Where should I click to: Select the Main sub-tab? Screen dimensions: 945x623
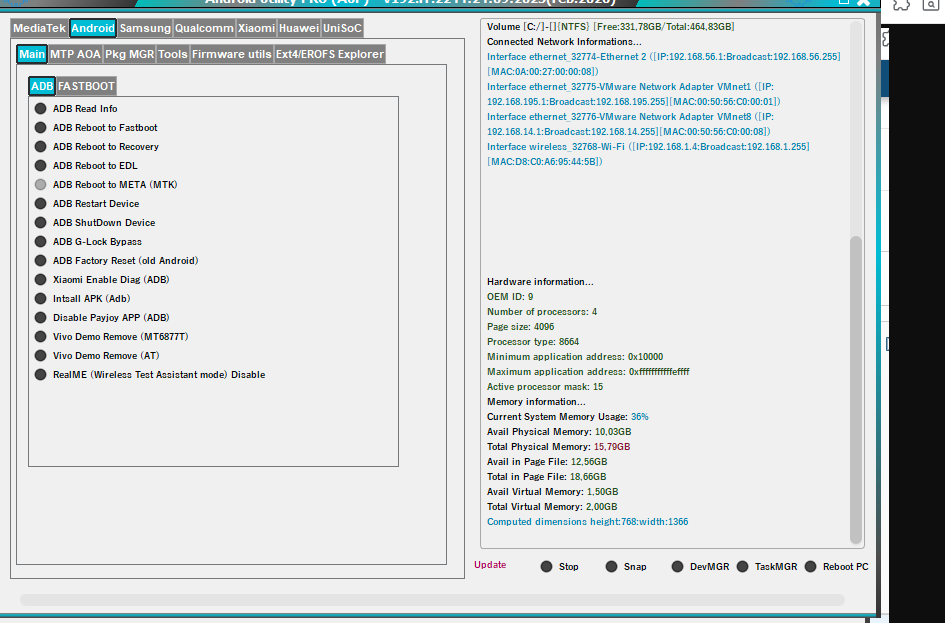coord(32,54)
